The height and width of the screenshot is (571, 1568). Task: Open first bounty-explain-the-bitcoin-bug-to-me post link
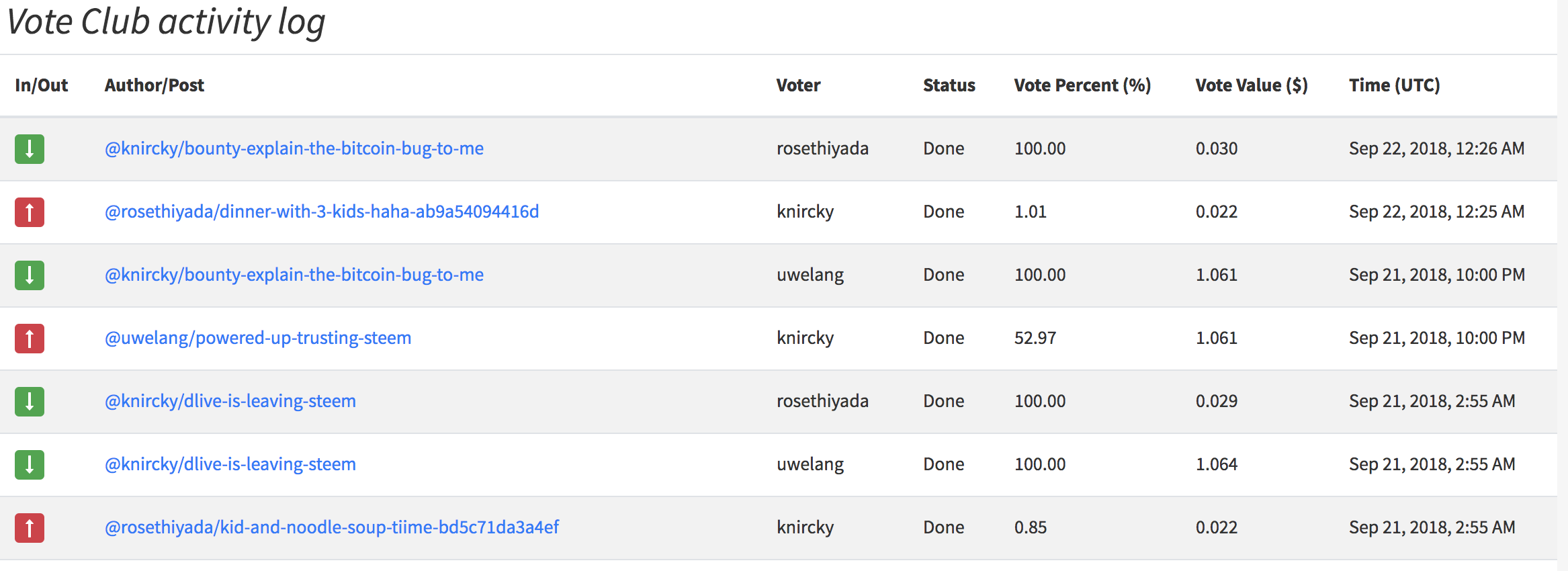tap(294, 148)
